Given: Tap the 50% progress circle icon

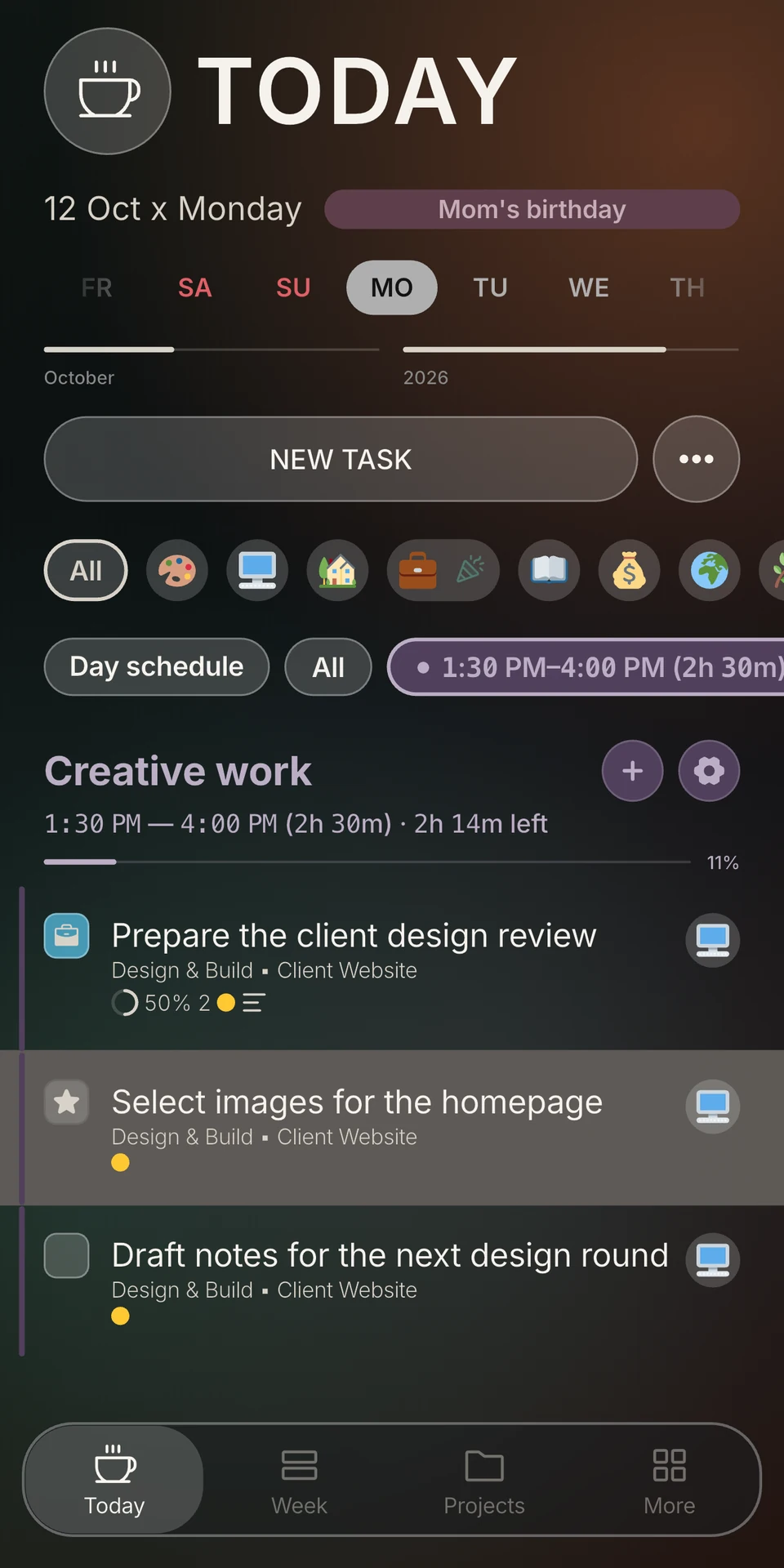Looking at the screenshot, I should tap(124, 1003).
